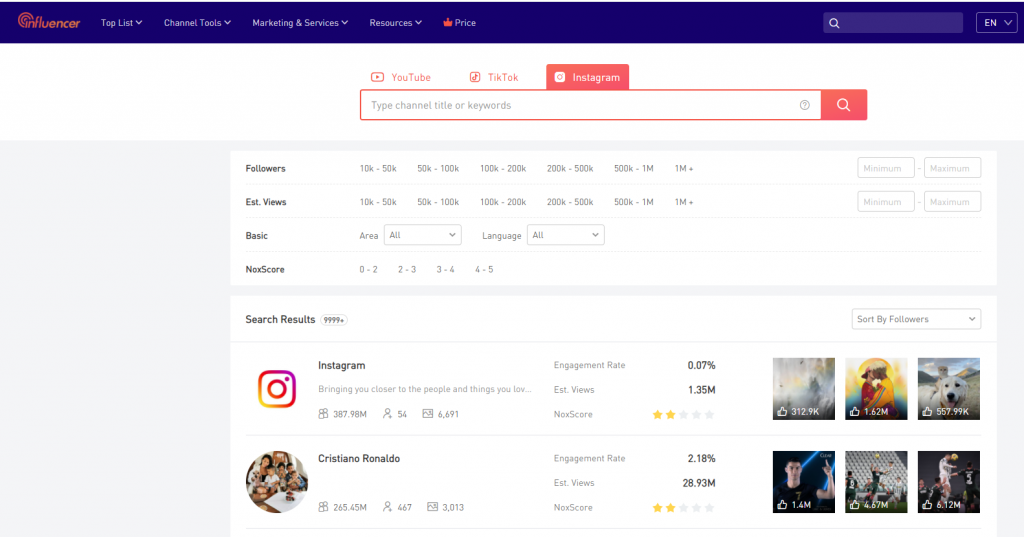This screenshot has height=537, width=1024.
Task: Click the red search button
Action: click(844, 105)
